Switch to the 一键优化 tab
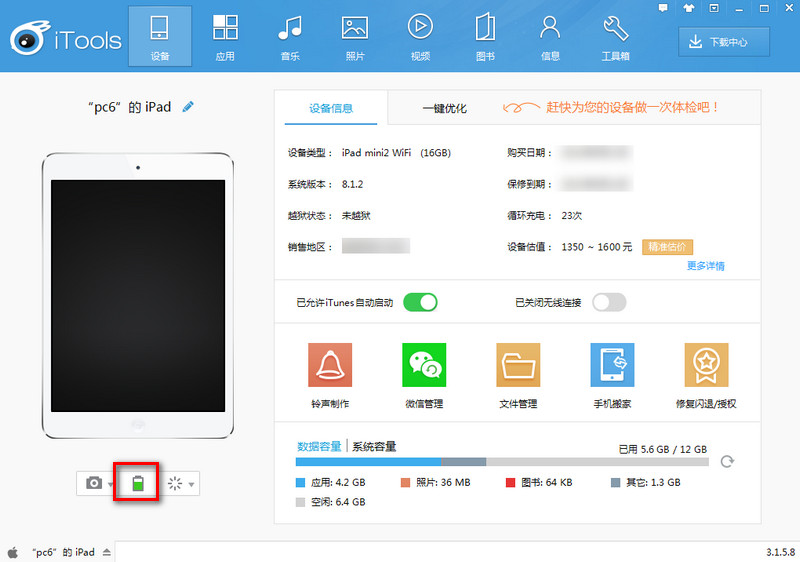The width and height of the screenshot is (800, 562). [x=444, y=108]
